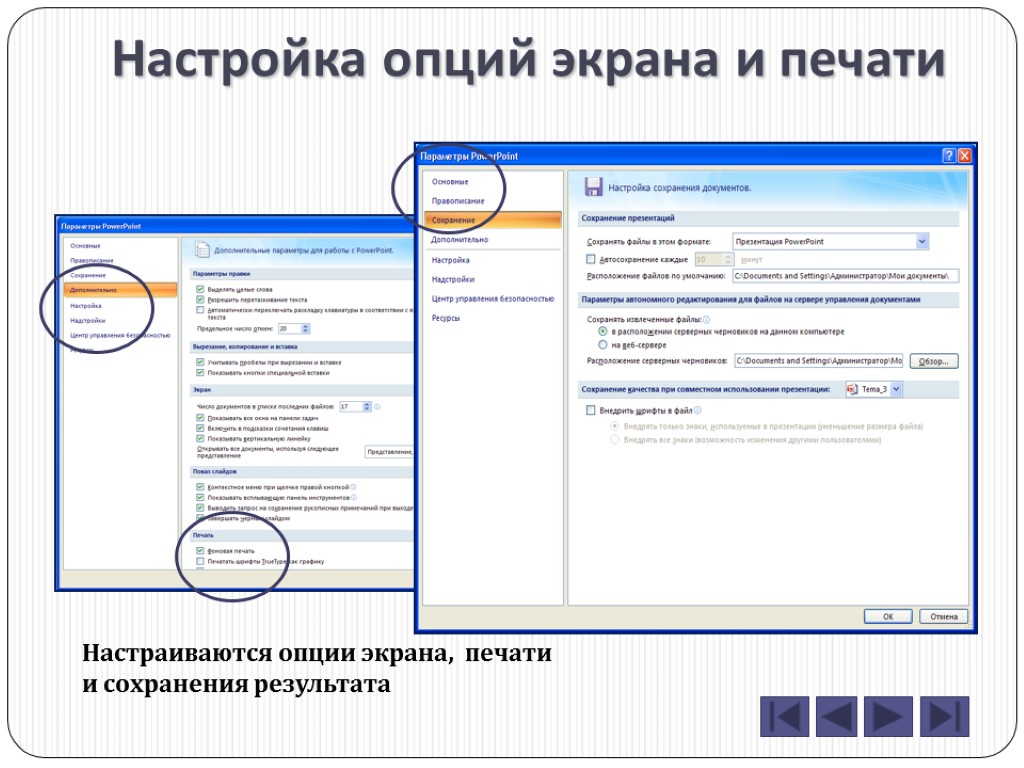Click info icon beside Сохранять извлеченные файлы
This screenshot has height=768, width=1024.
[706, 319]
